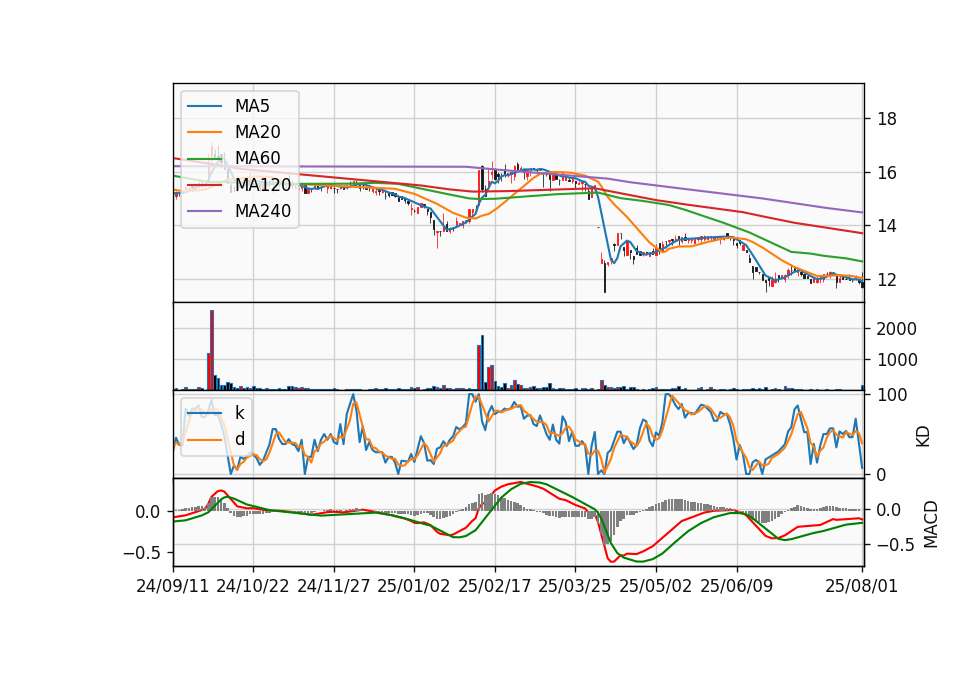The image size is (960, 690).
Task: Click the volume axis value 2000
Action: 896,329
